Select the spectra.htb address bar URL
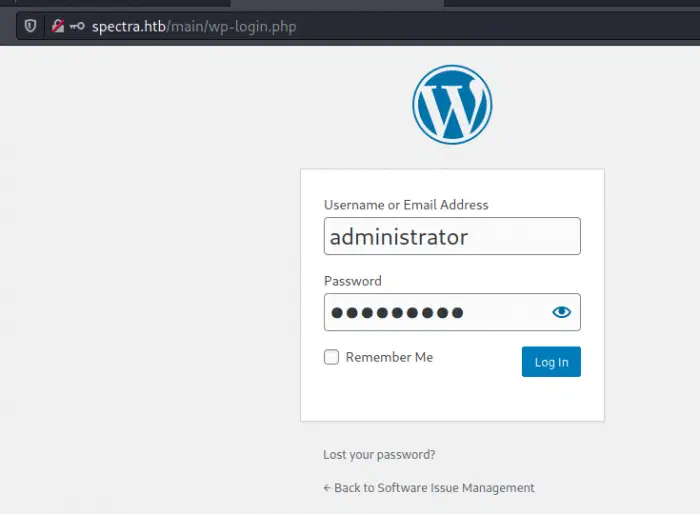Image resolution: width=700 pixels, height=514 pixels. click(x=194, y=27)
